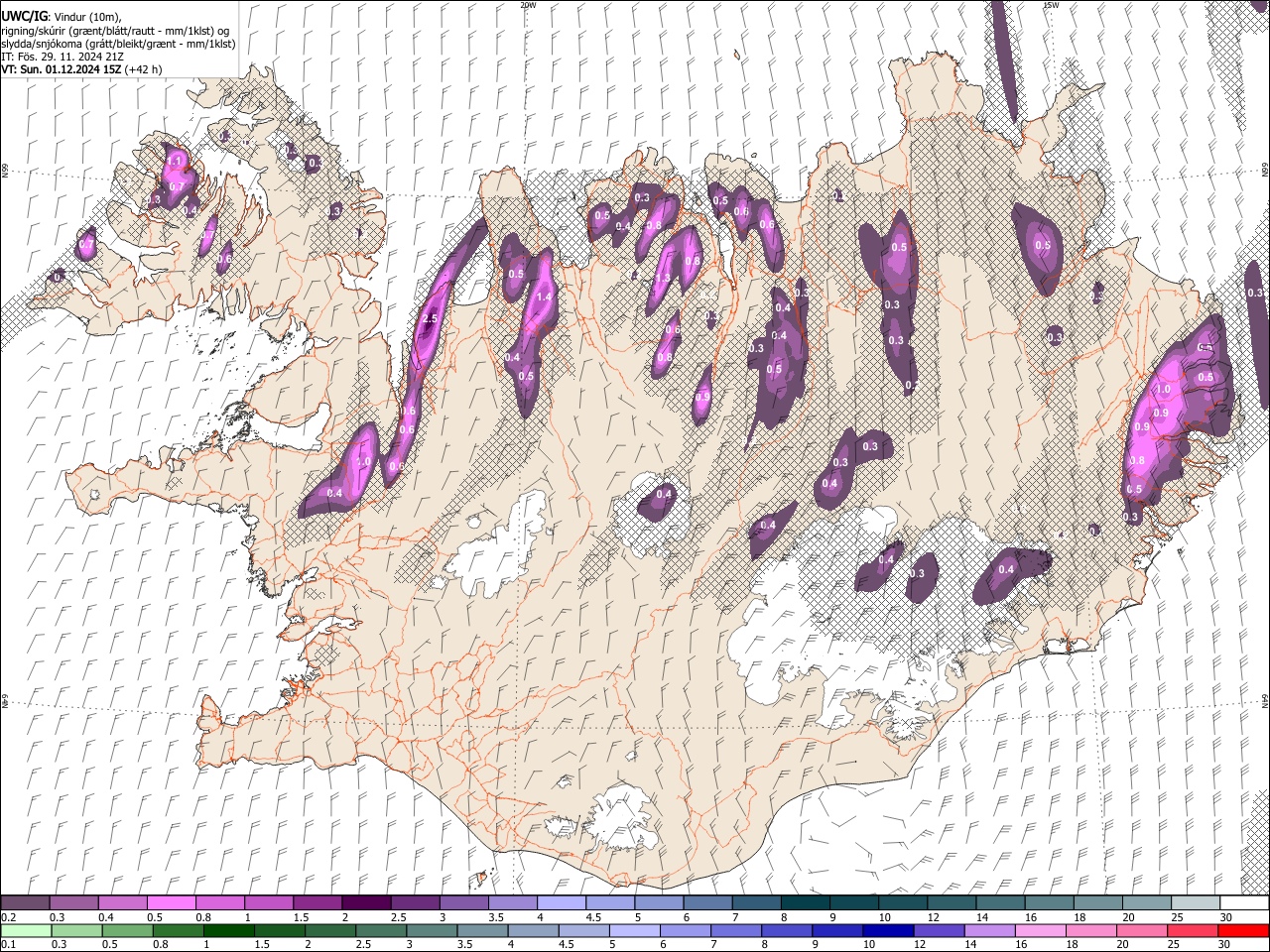
Task: Click the 2.5 precipitation value on the map
Action: pyautogui.click(x=430, y=319)
